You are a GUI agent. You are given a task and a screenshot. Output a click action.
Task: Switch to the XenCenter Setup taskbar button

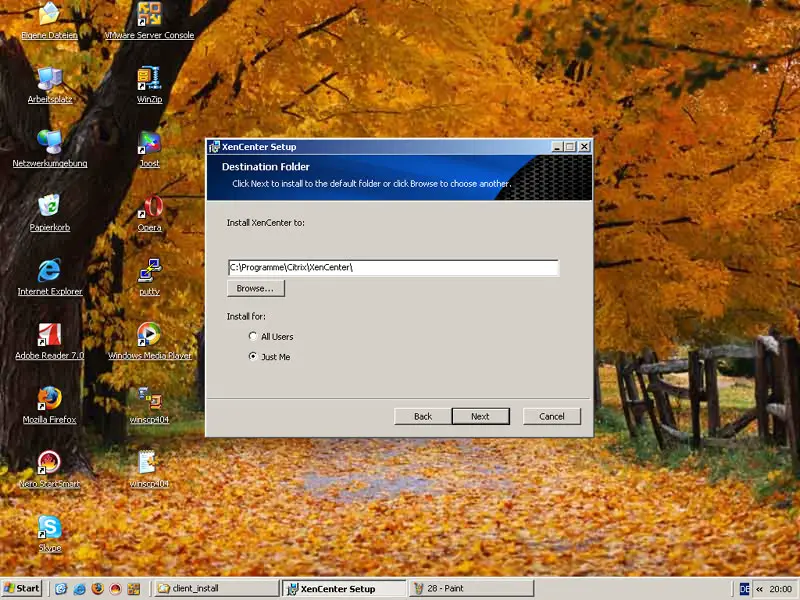click(345, 589)
